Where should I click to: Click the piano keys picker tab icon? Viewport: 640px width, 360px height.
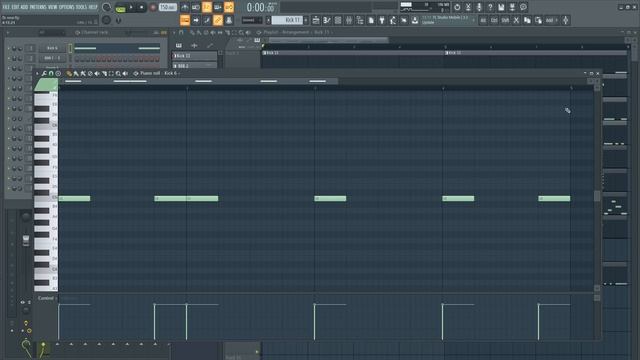(179, 45)
